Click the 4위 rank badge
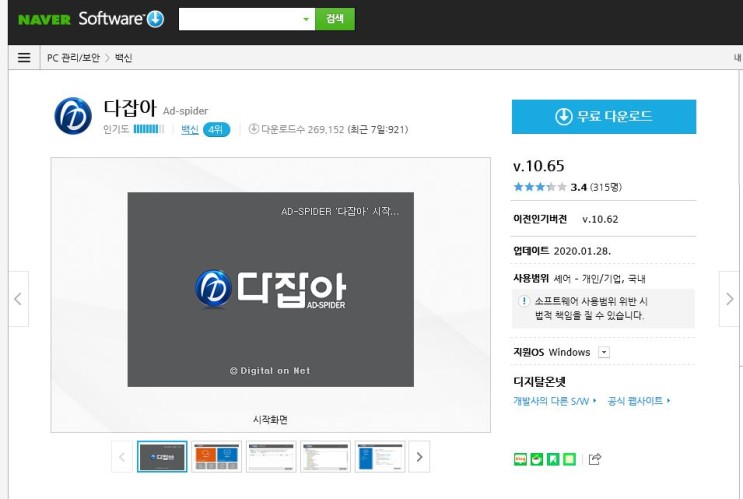743x499 pixels. tap(217, 129)
